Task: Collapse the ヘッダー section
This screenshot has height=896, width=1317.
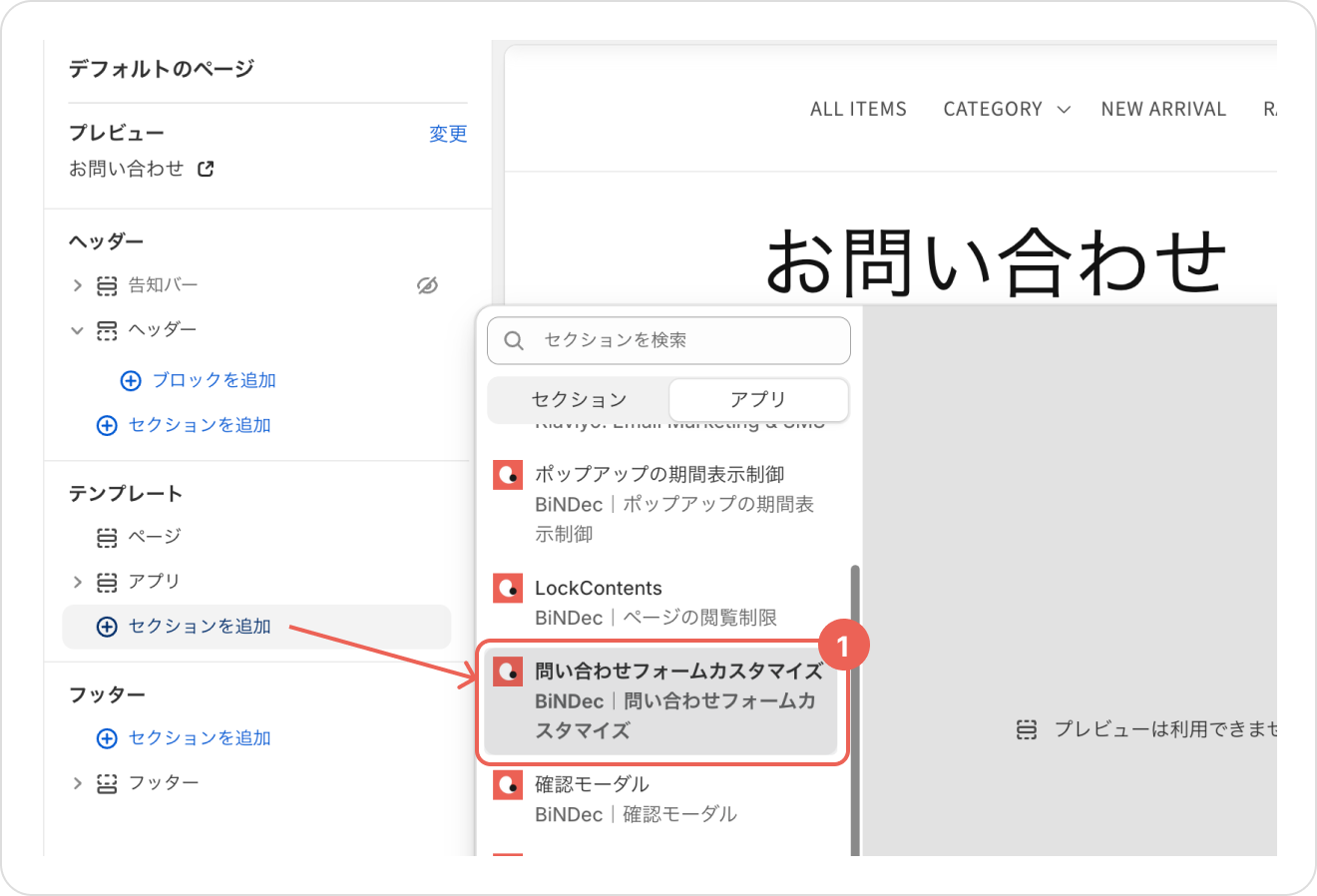Action: [x=77, y=330]
